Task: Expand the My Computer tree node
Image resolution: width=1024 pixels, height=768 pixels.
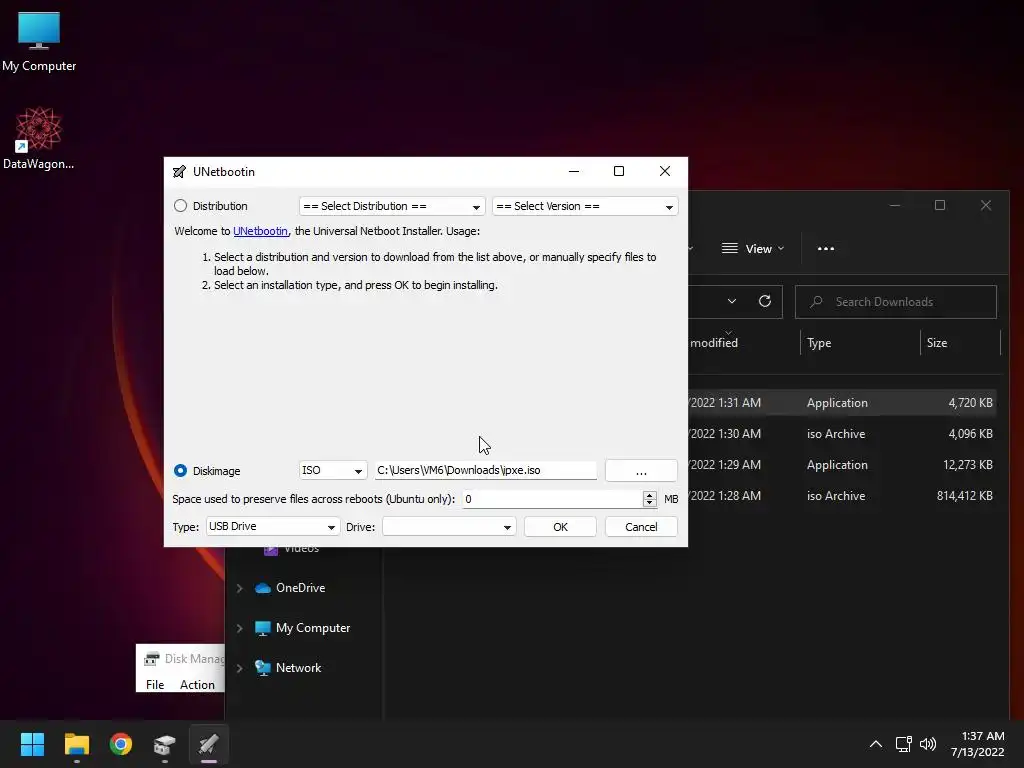Action: (240, 628)
